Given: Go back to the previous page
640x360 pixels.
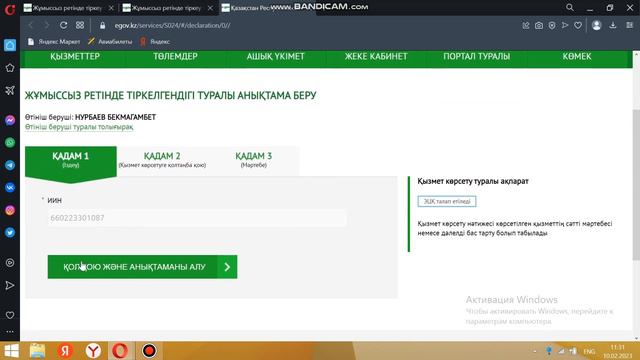Looking at the screenshot, I should (x=31, y=25).
